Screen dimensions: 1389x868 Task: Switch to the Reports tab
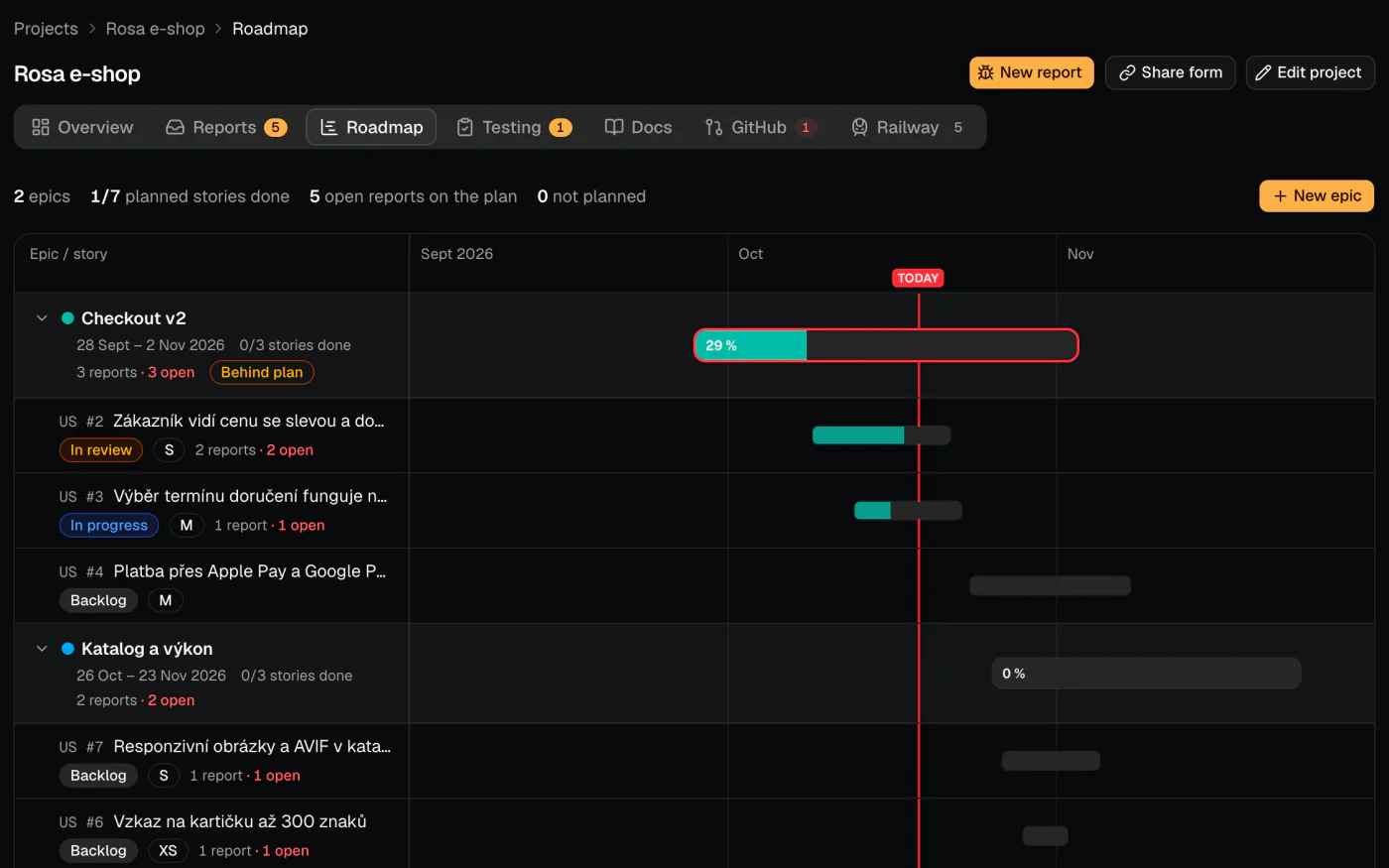tap(226, 127)
